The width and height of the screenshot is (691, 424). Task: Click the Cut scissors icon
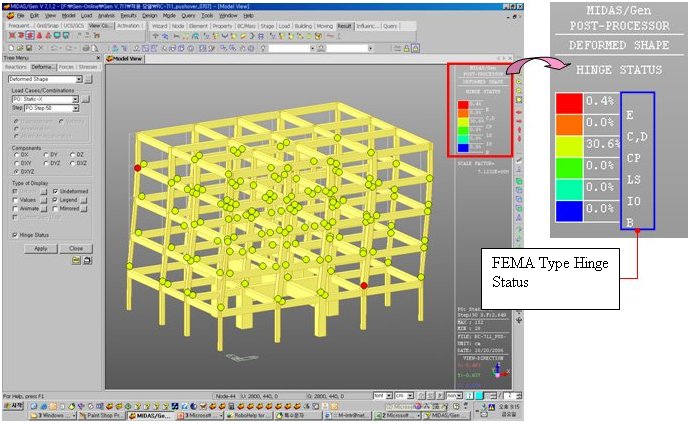point(41,48)
